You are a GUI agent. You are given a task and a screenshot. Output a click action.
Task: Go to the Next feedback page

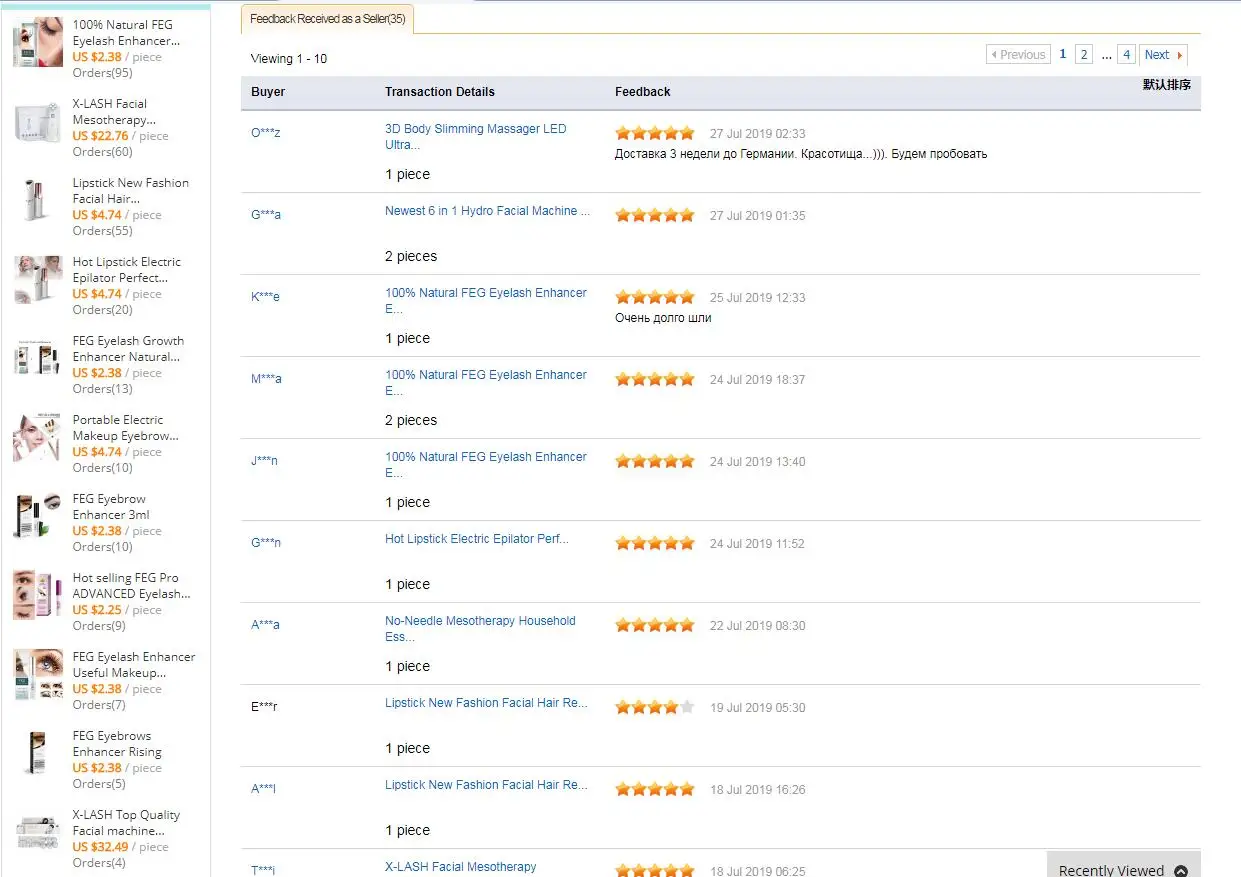[1164, 55]
